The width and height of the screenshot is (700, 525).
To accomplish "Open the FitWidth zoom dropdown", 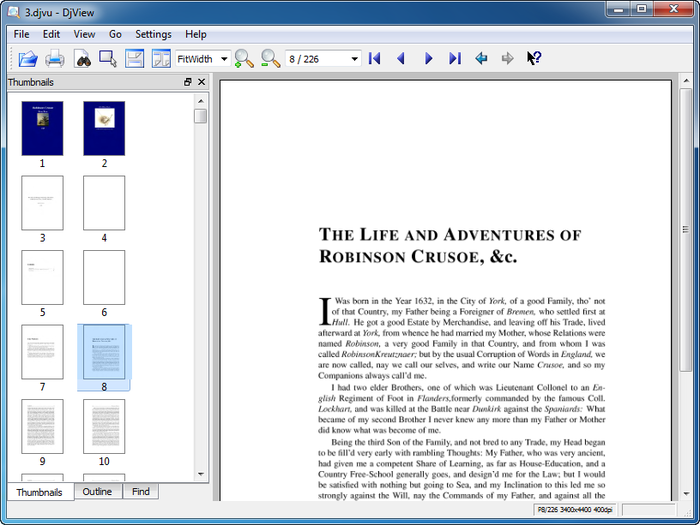I will (x=203, y=59).
